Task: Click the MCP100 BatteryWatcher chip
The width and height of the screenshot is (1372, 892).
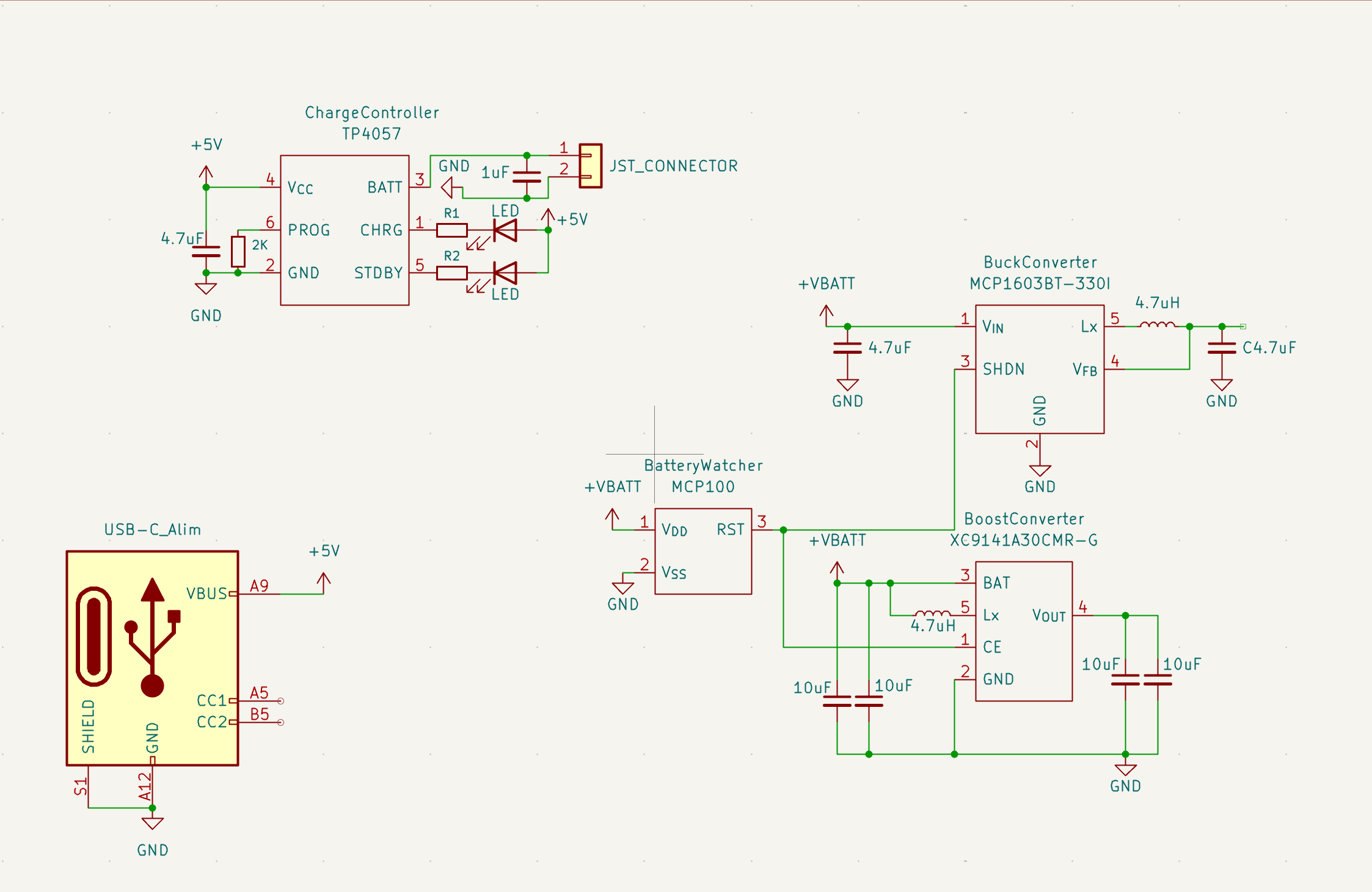Action: pyautogui.click(x=702, y=551)
